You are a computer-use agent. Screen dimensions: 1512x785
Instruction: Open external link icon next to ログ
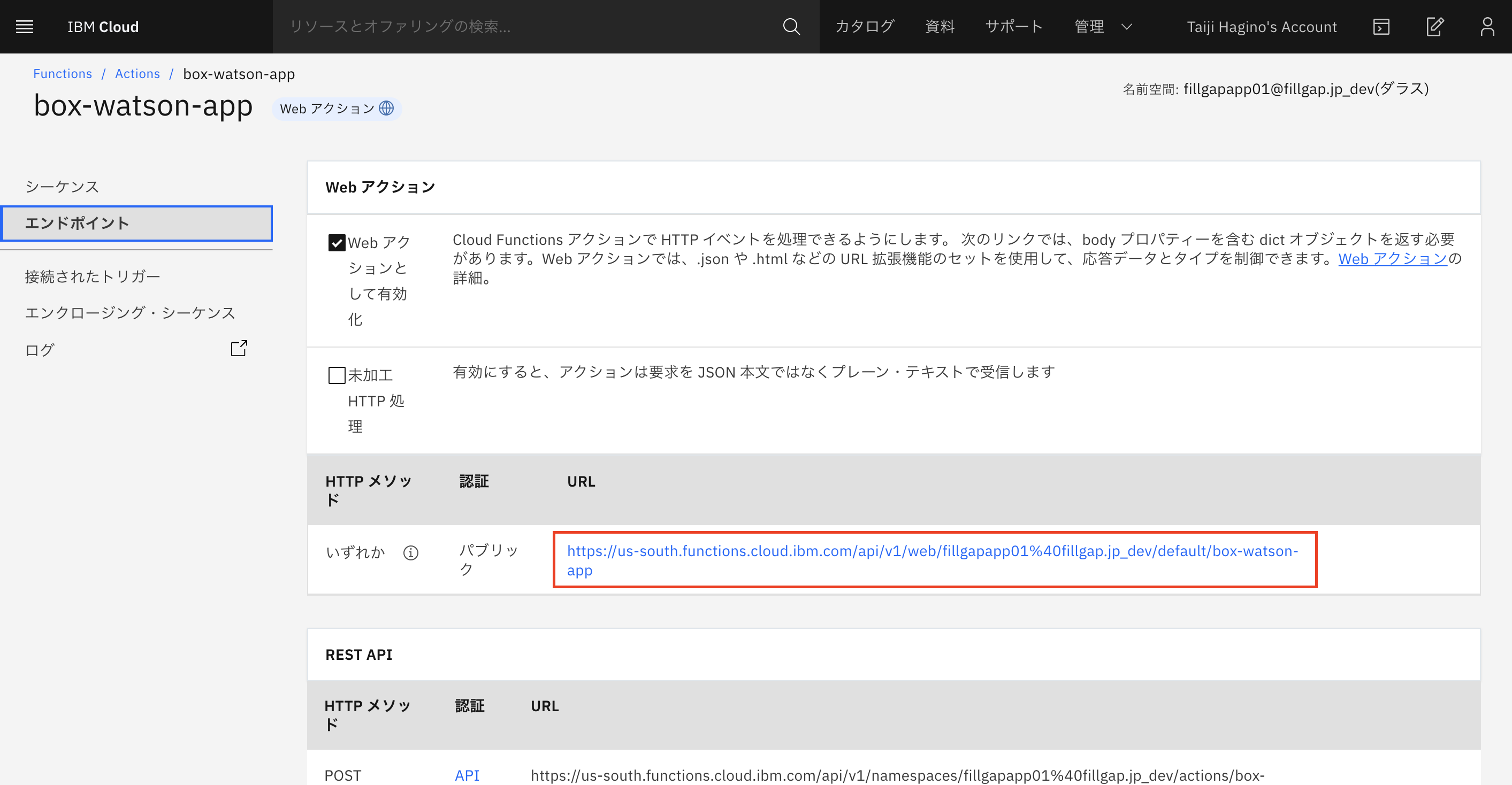238,349
